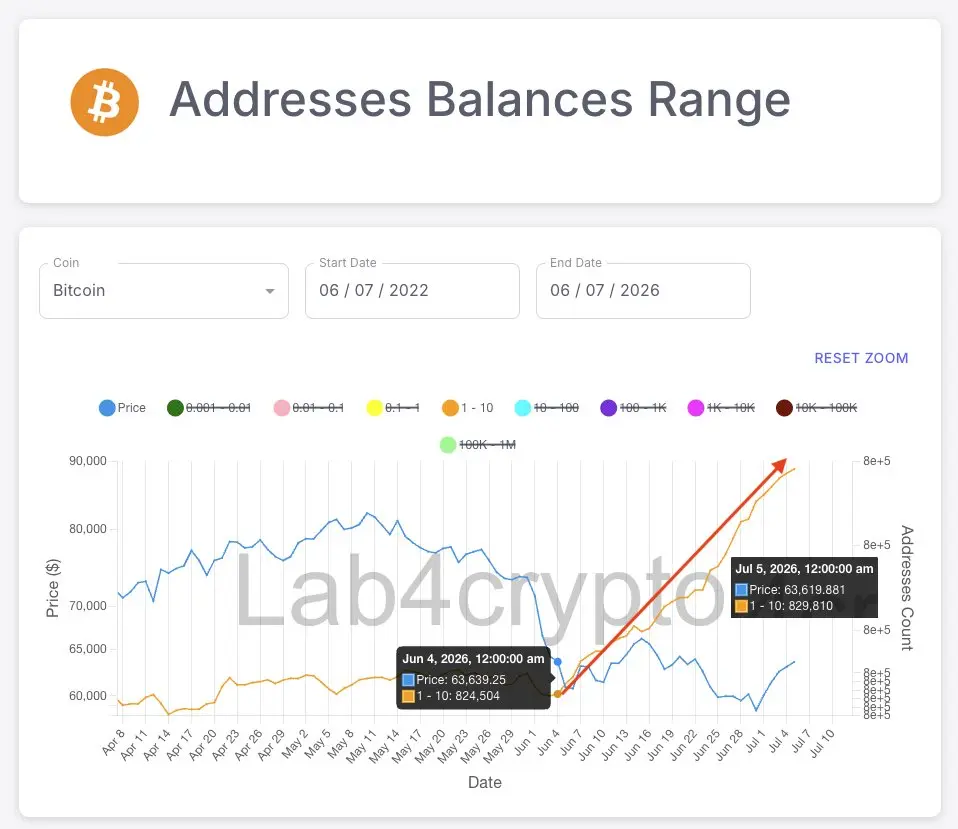
Task: Click the 60,000 price axis label
Action: point(87,695)
